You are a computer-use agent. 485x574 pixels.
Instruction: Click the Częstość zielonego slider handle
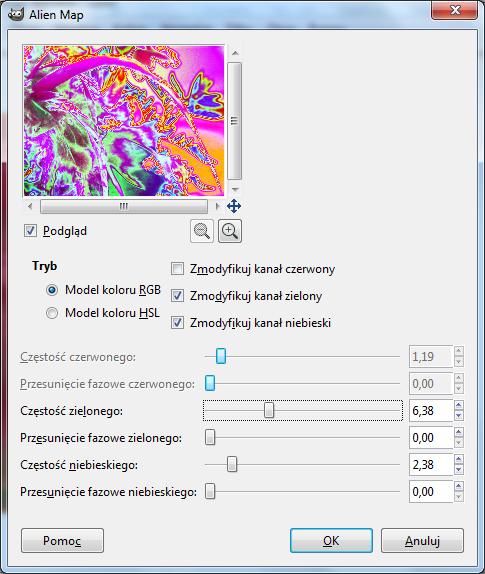coord(269,410)
